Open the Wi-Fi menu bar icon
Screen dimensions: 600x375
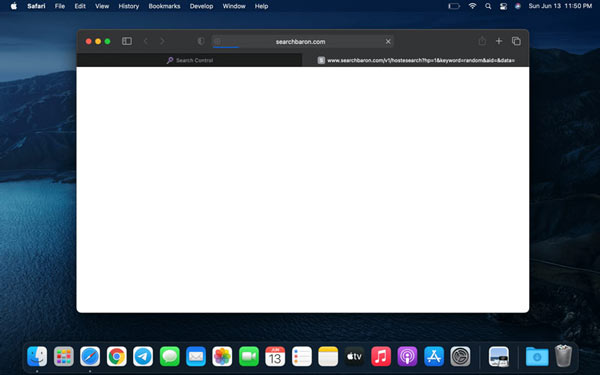point(473,6)
